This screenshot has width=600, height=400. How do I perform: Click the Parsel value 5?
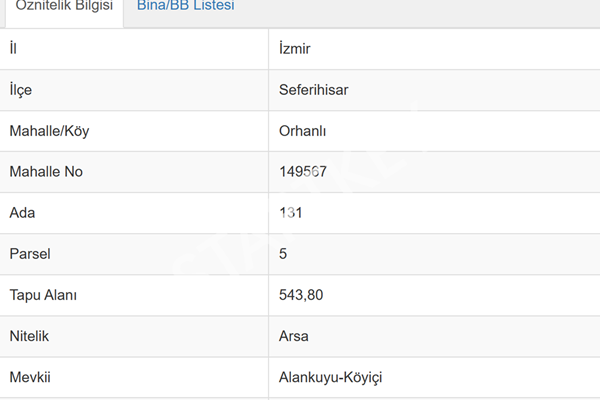(x=283, y=254)
